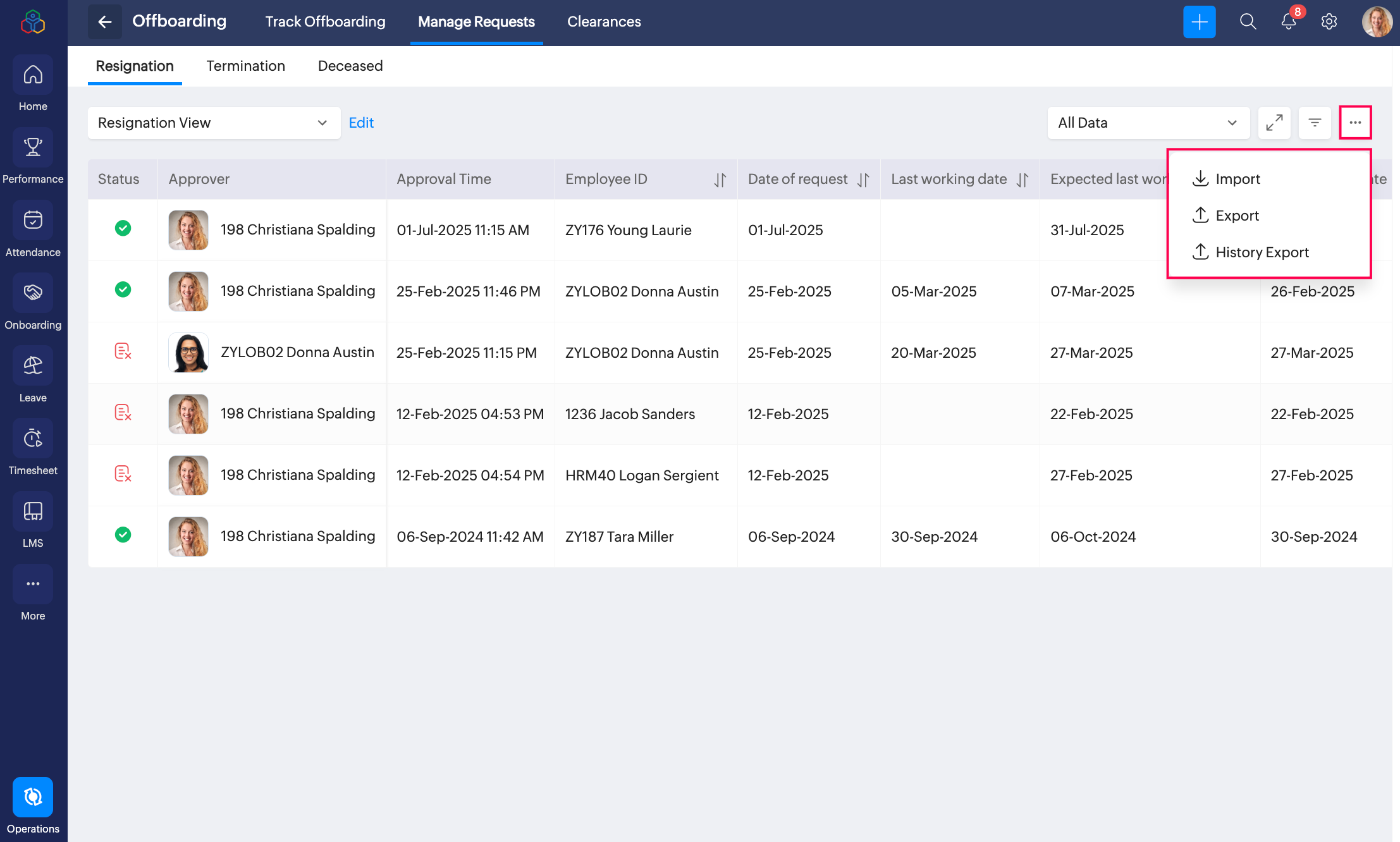This screenshot has height=842, width=1400.
Task: Click the three-dot more options button
Action: pos(1355,123)
